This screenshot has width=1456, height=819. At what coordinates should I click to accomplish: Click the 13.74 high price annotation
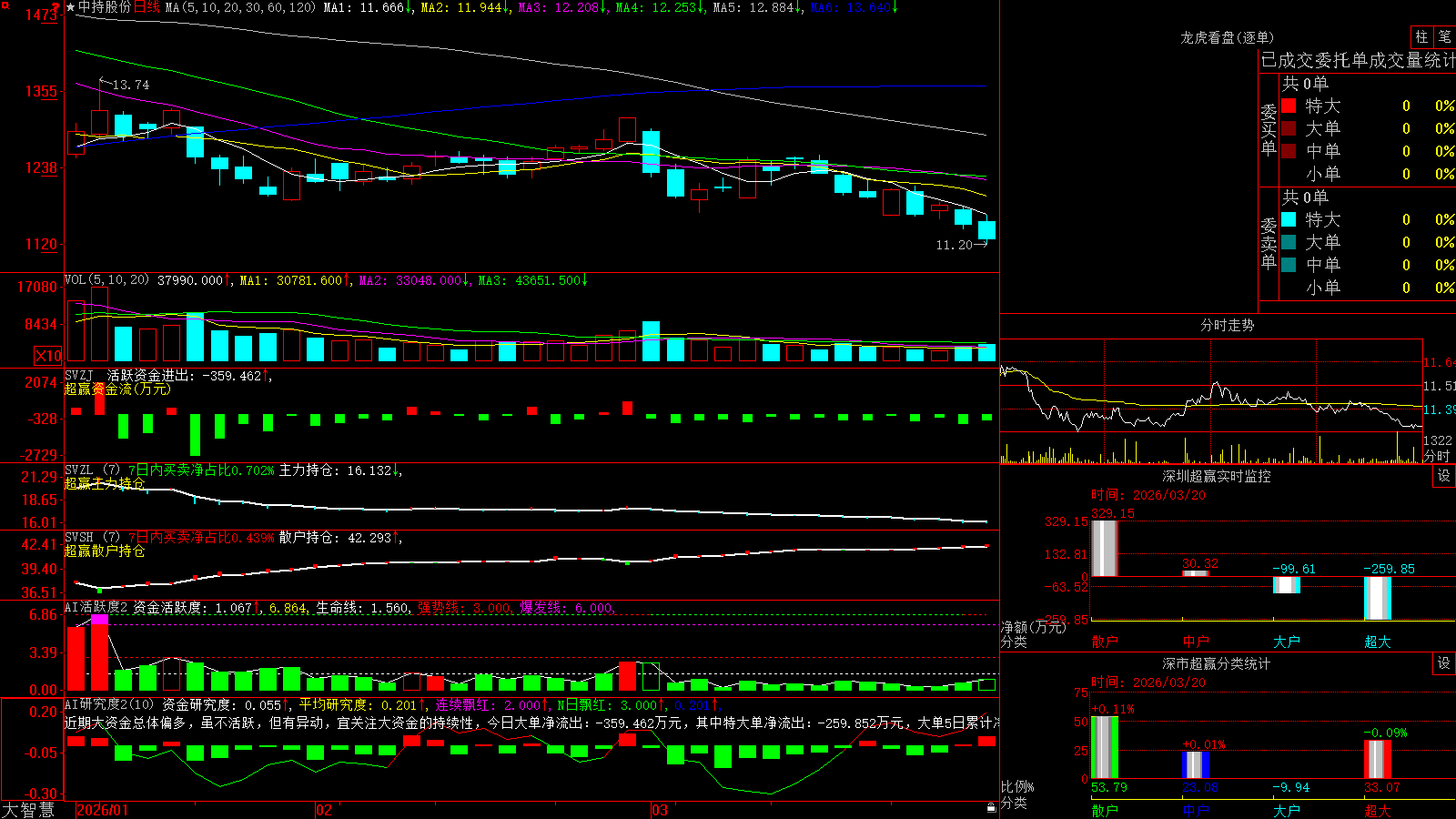pyautogui.click(x=131, y=85)
